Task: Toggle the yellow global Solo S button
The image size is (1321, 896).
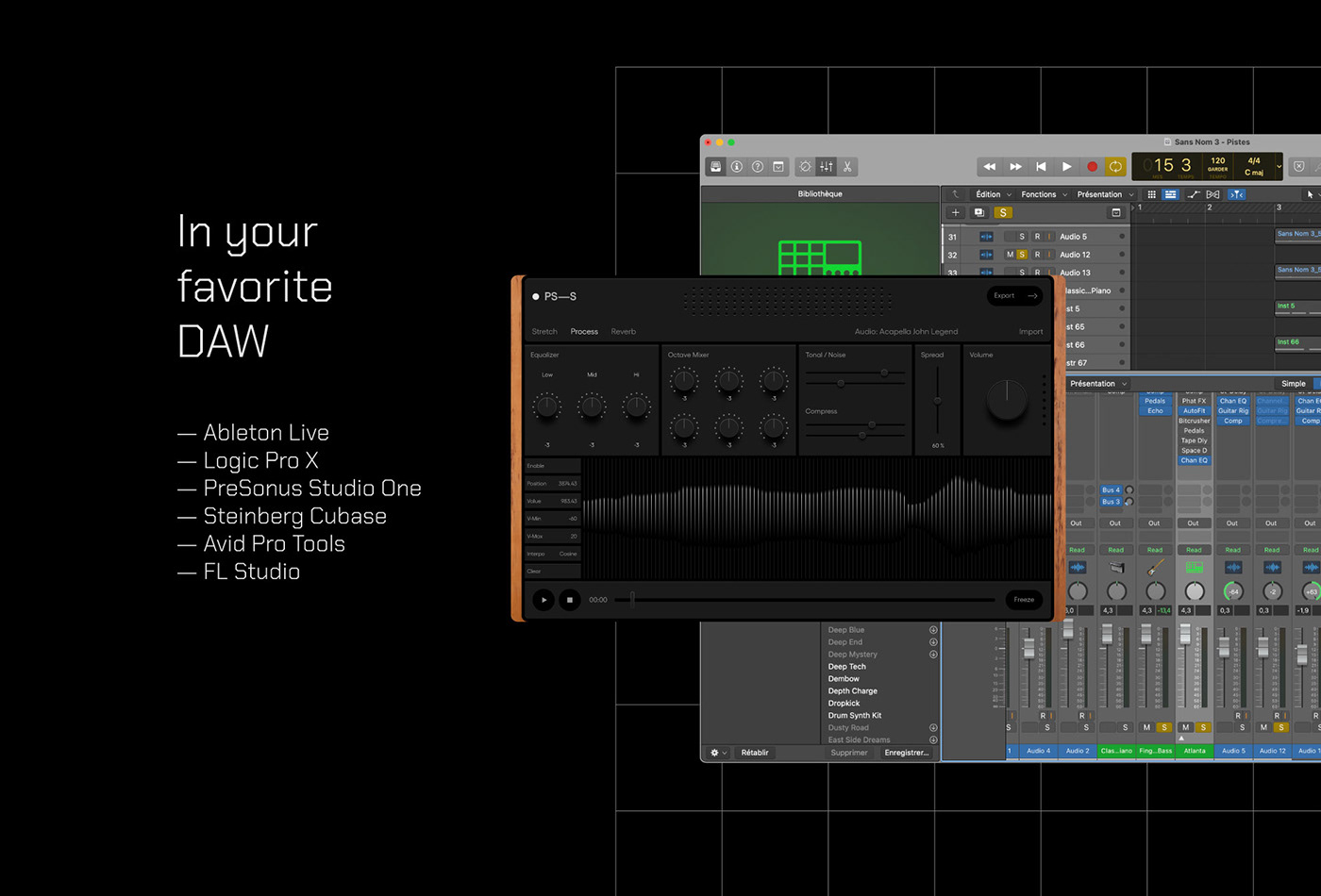Action: [x=1003, y=213]
